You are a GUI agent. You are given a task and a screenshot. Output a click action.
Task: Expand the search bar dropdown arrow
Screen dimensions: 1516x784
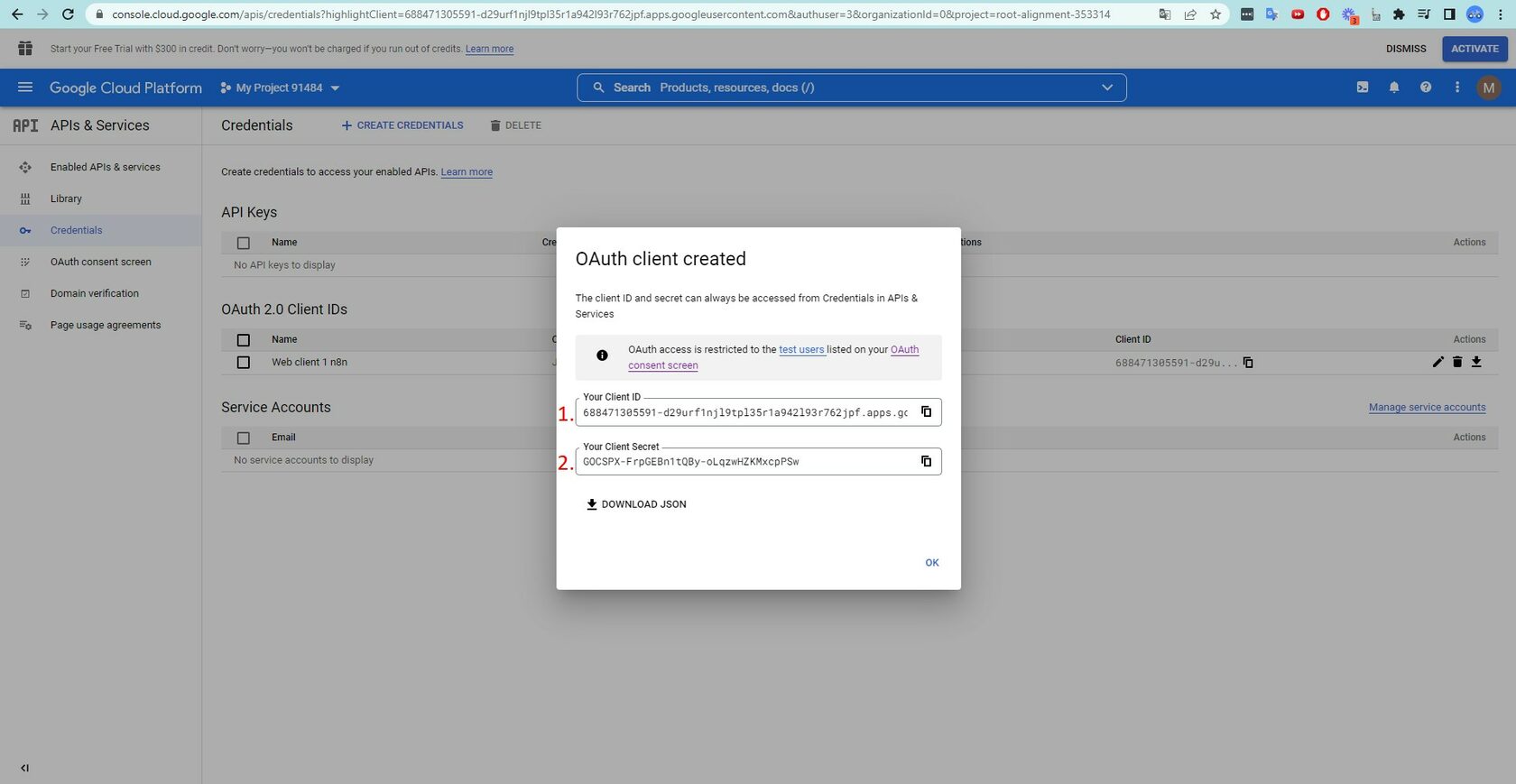(x=1107, y=88)
